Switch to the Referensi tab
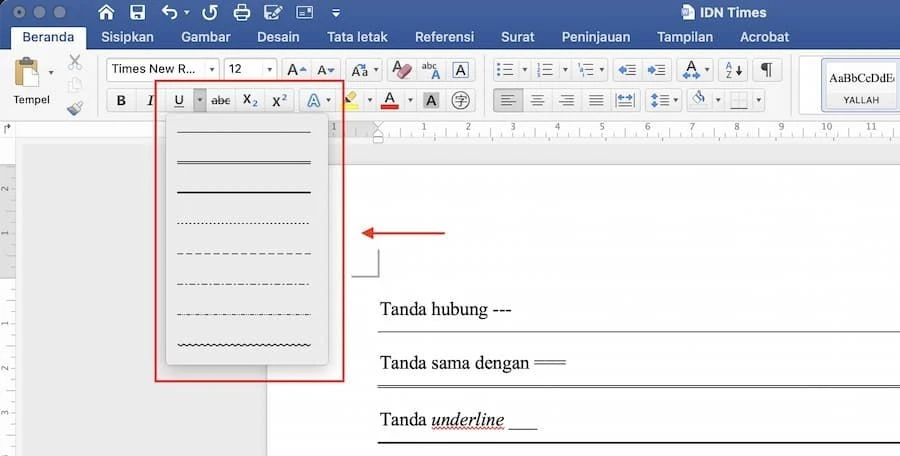Viewport: 900px width, 456px height. [444, 37]
